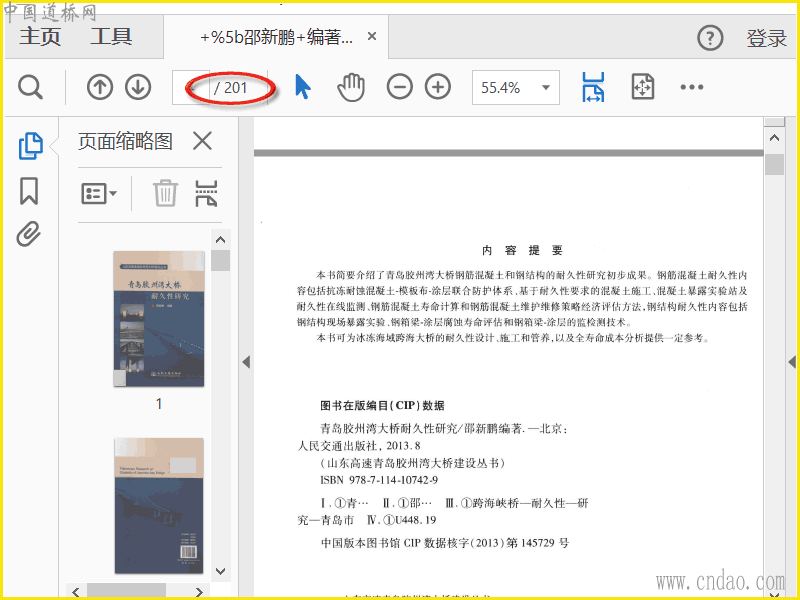Image resolution: width=800 pixels, height=600 pixels.
Task: Click the page number input field
Action: 191,88
